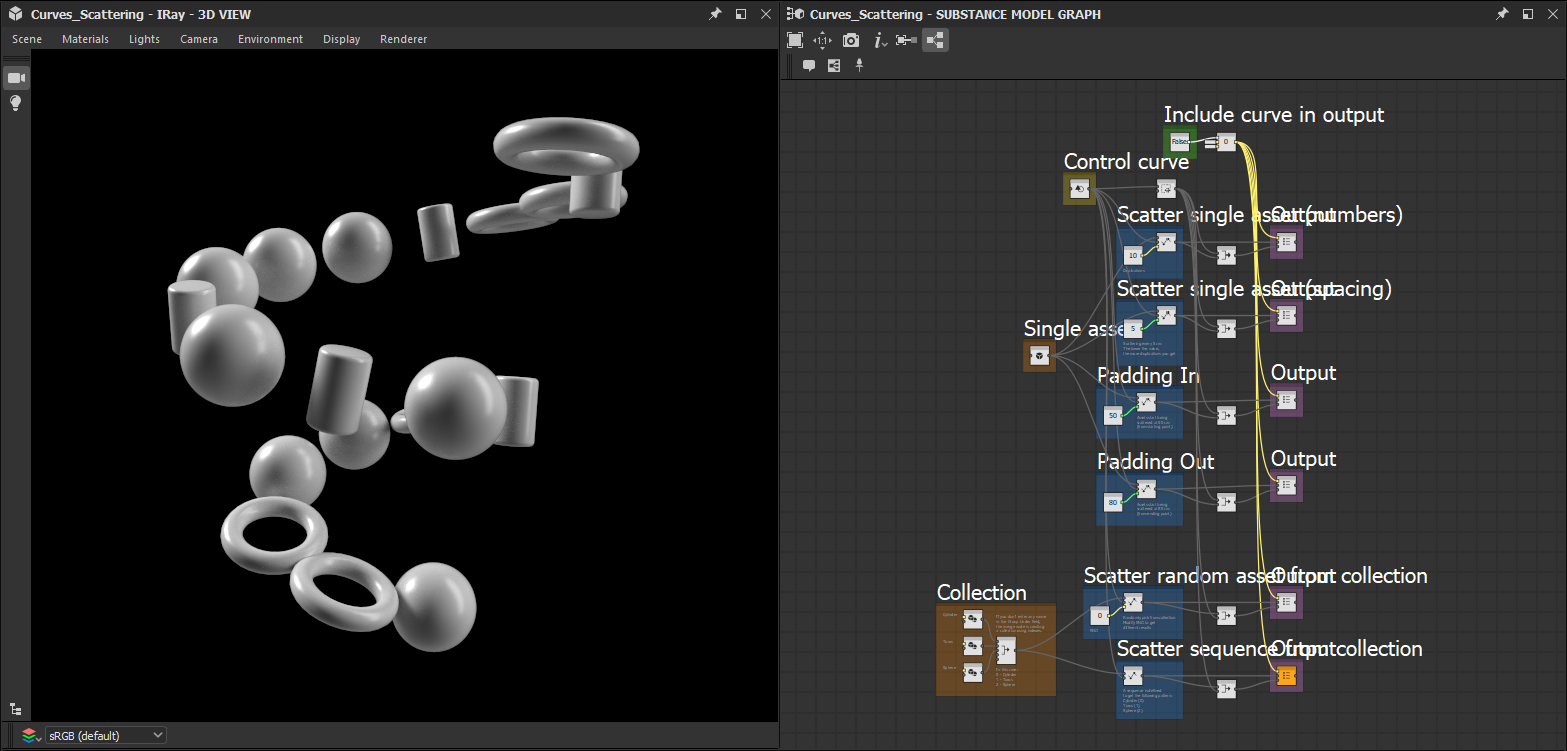Click the pin button on the 3D VIEW title bar
Screen dimensions: 1567x751
[x=713, y=14]
